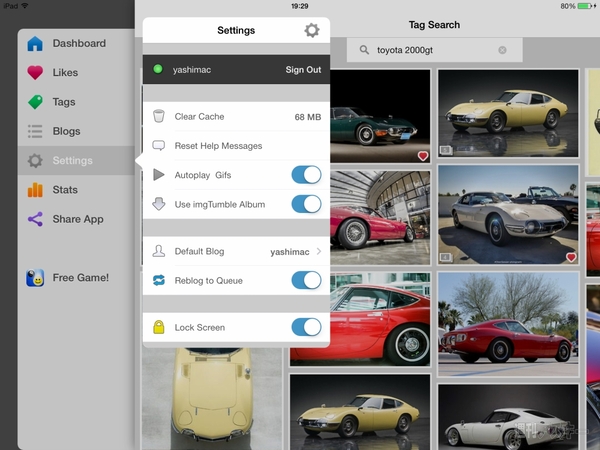Click the Share App icon
This screenshot has height=450, width=600.
coord(35,219)
